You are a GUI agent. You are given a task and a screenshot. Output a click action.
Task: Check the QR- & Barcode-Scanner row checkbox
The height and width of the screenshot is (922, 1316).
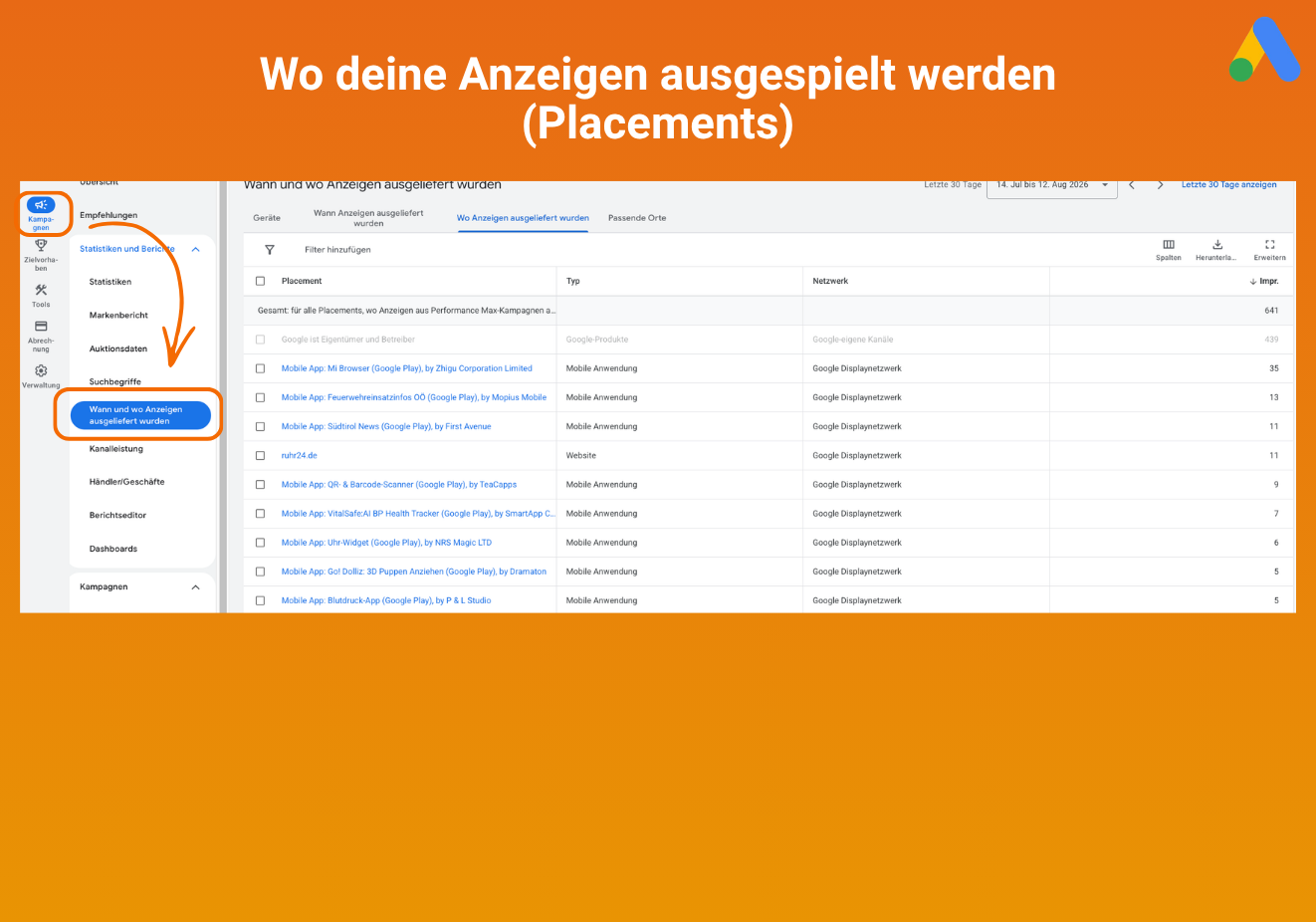(x=261, y=485)
